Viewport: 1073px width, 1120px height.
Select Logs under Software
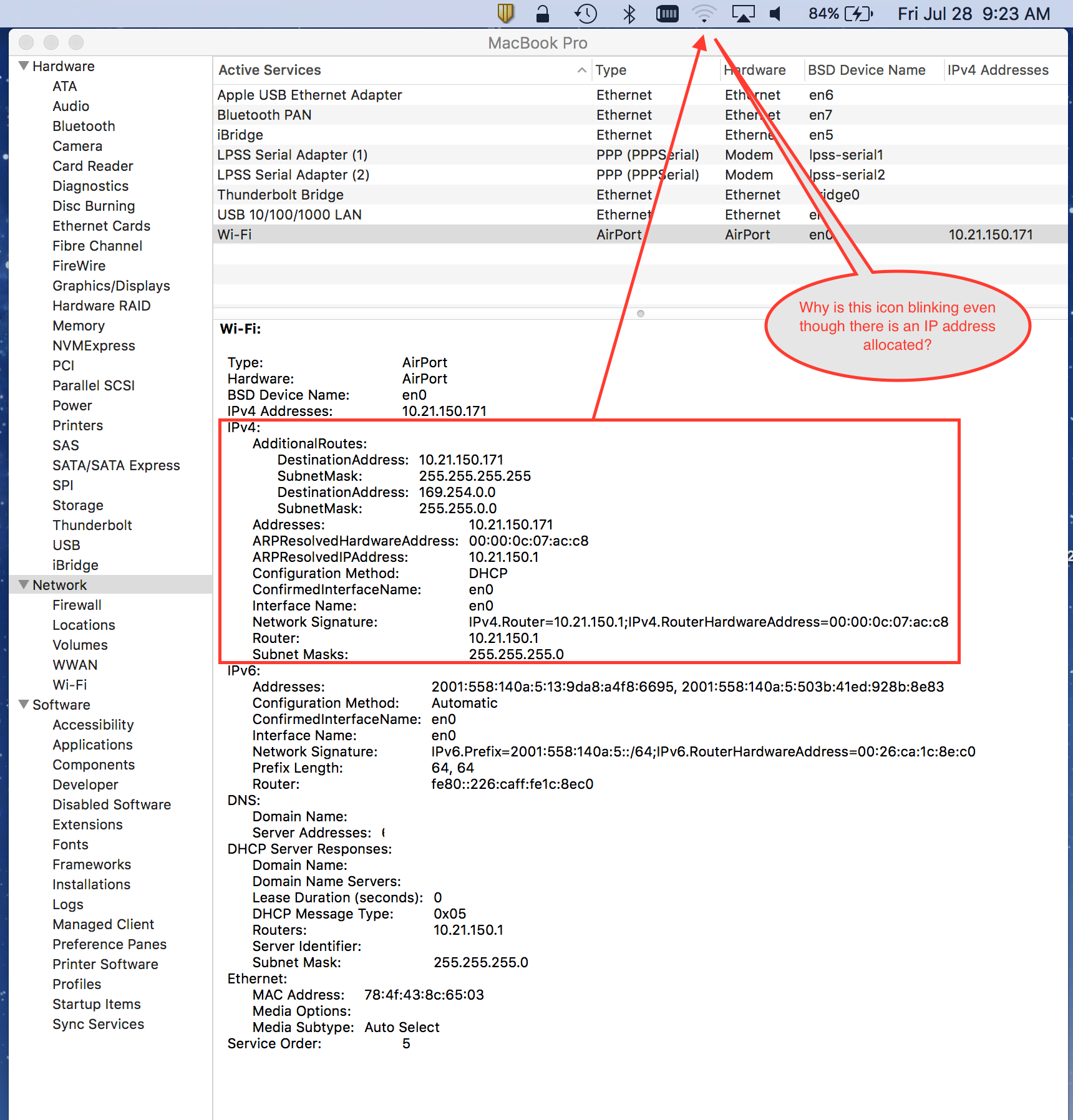pyautogui.click(x=68, y=904)
